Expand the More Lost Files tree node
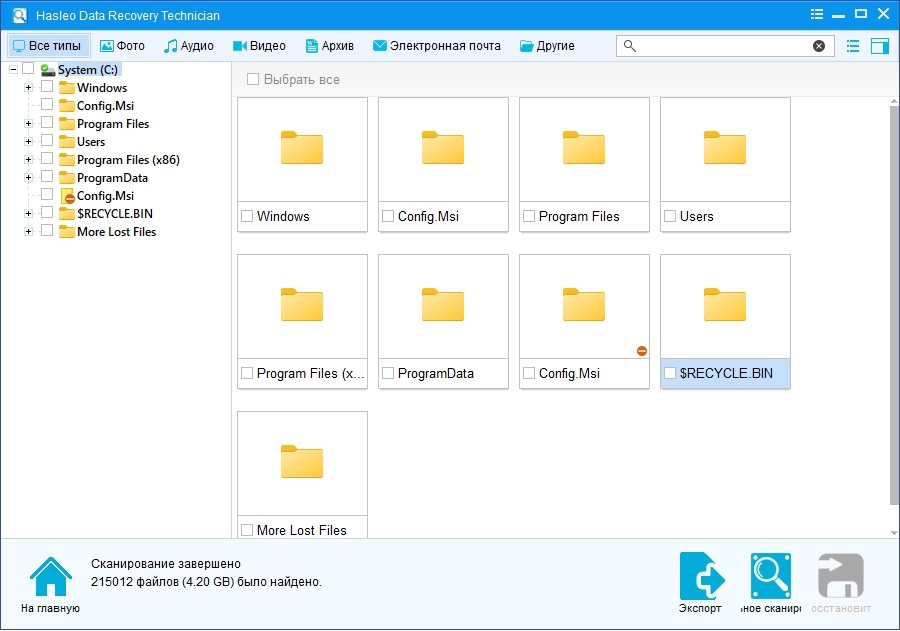Image resolution: width=900 pixels, height=631 pixels. 29,232
